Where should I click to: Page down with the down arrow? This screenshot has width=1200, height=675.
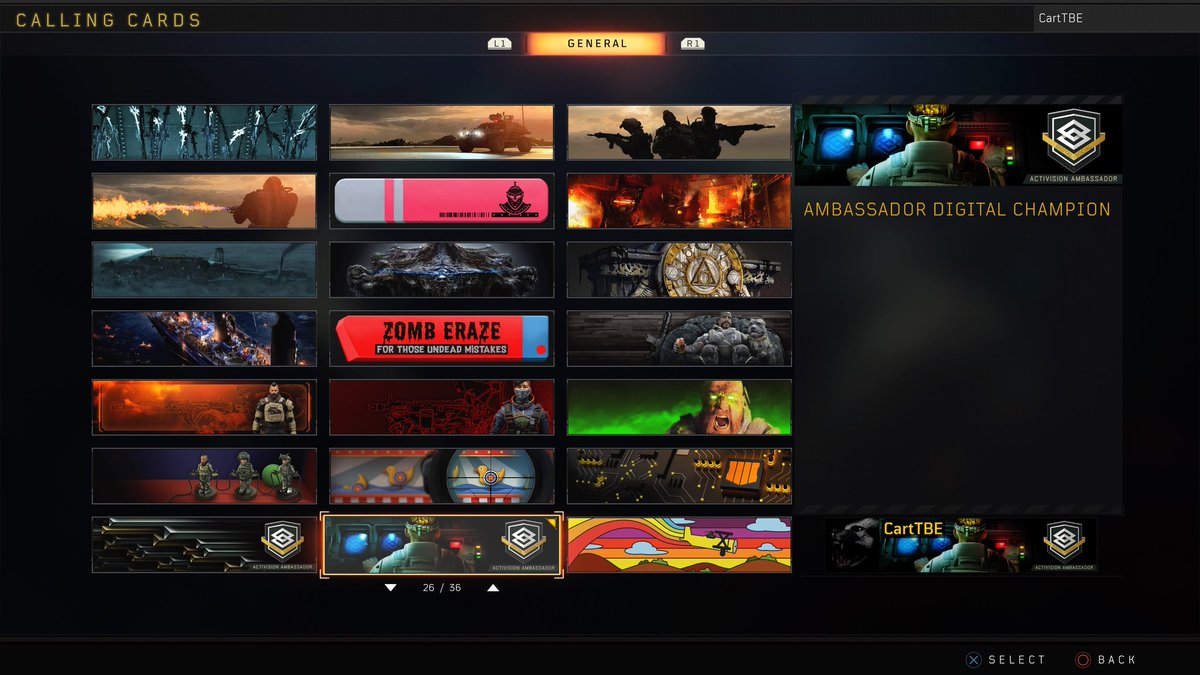391,588
